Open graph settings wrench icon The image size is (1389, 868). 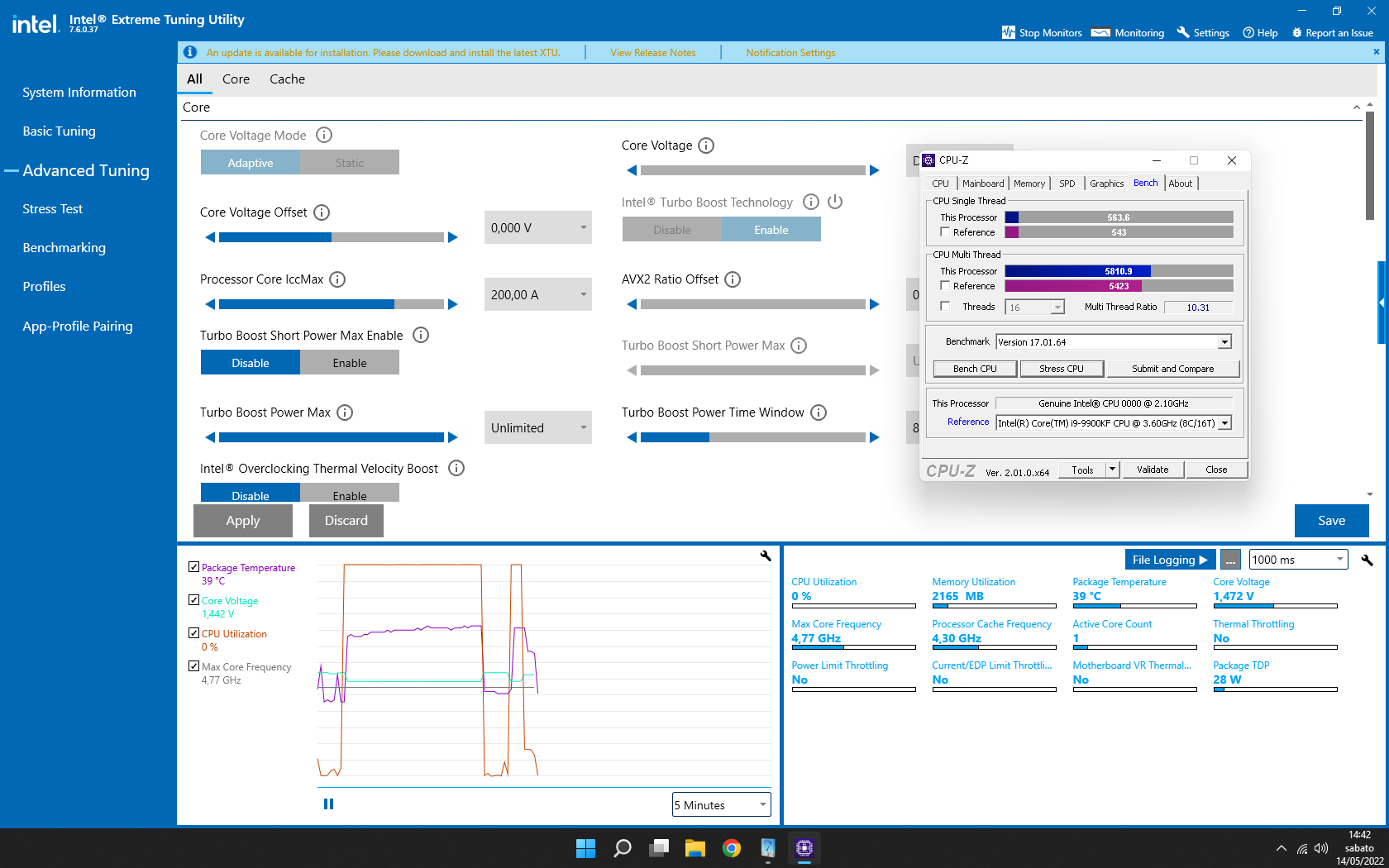766,556
